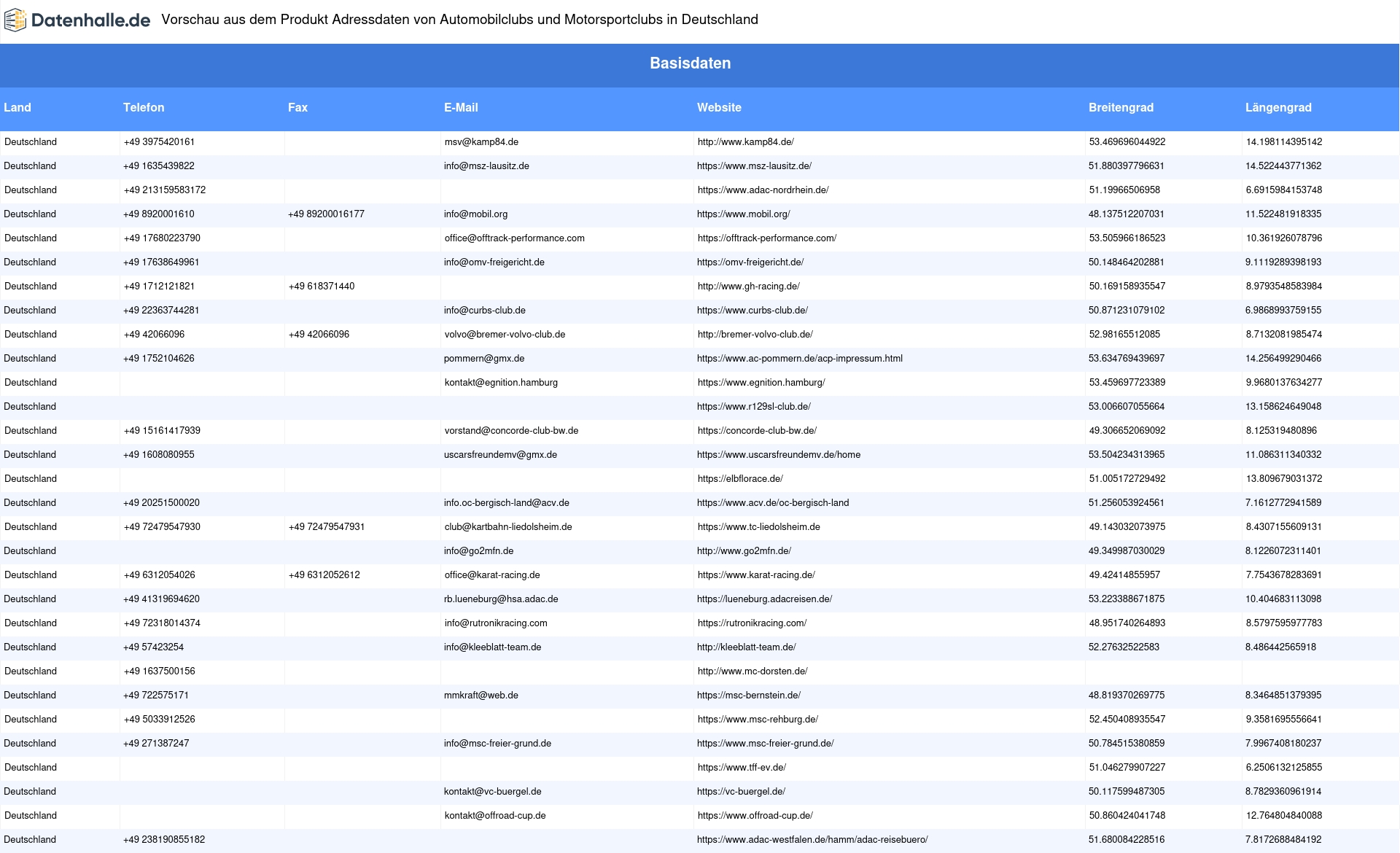Open the ac-pommern.de acp-impressum.html link
The width and height of the screenshot is (1400, 853).
coord(799,359)
